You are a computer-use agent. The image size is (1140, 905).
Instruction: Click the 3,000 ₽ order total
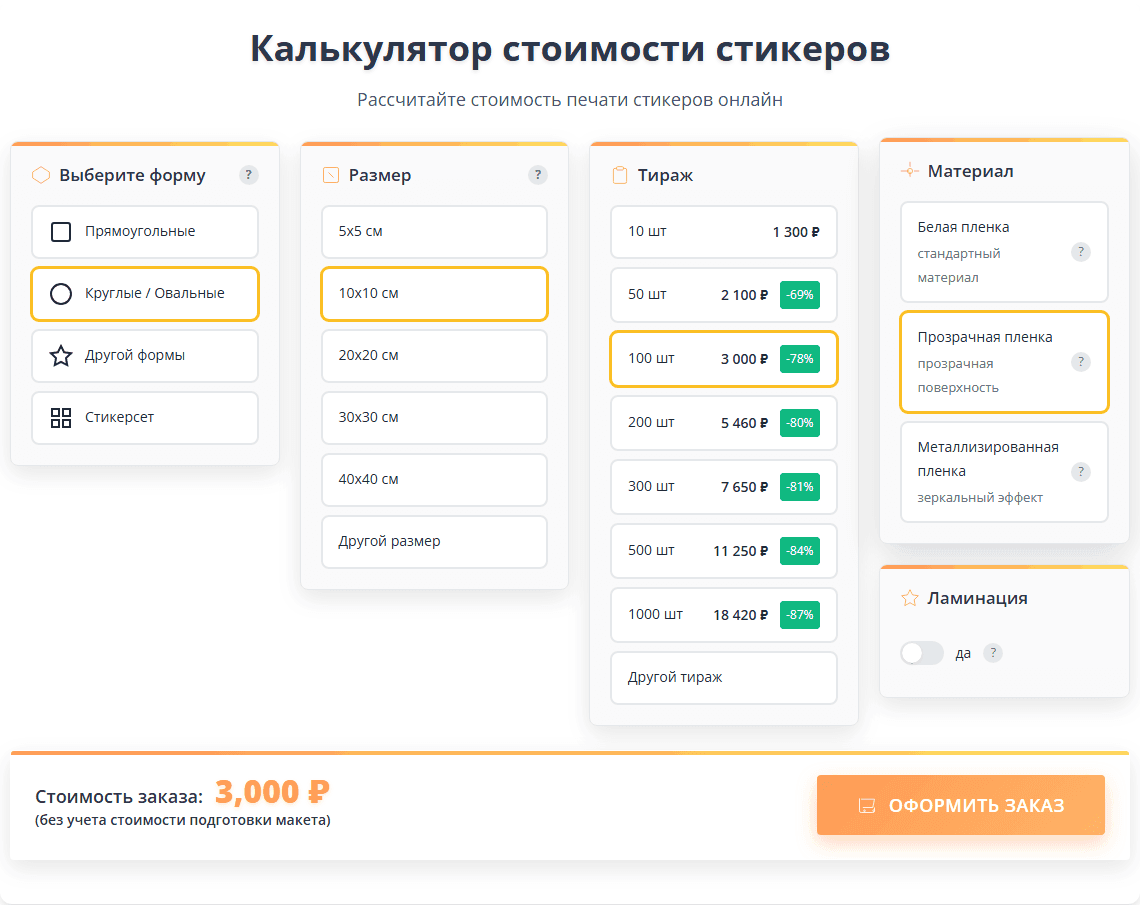[272, 792]
